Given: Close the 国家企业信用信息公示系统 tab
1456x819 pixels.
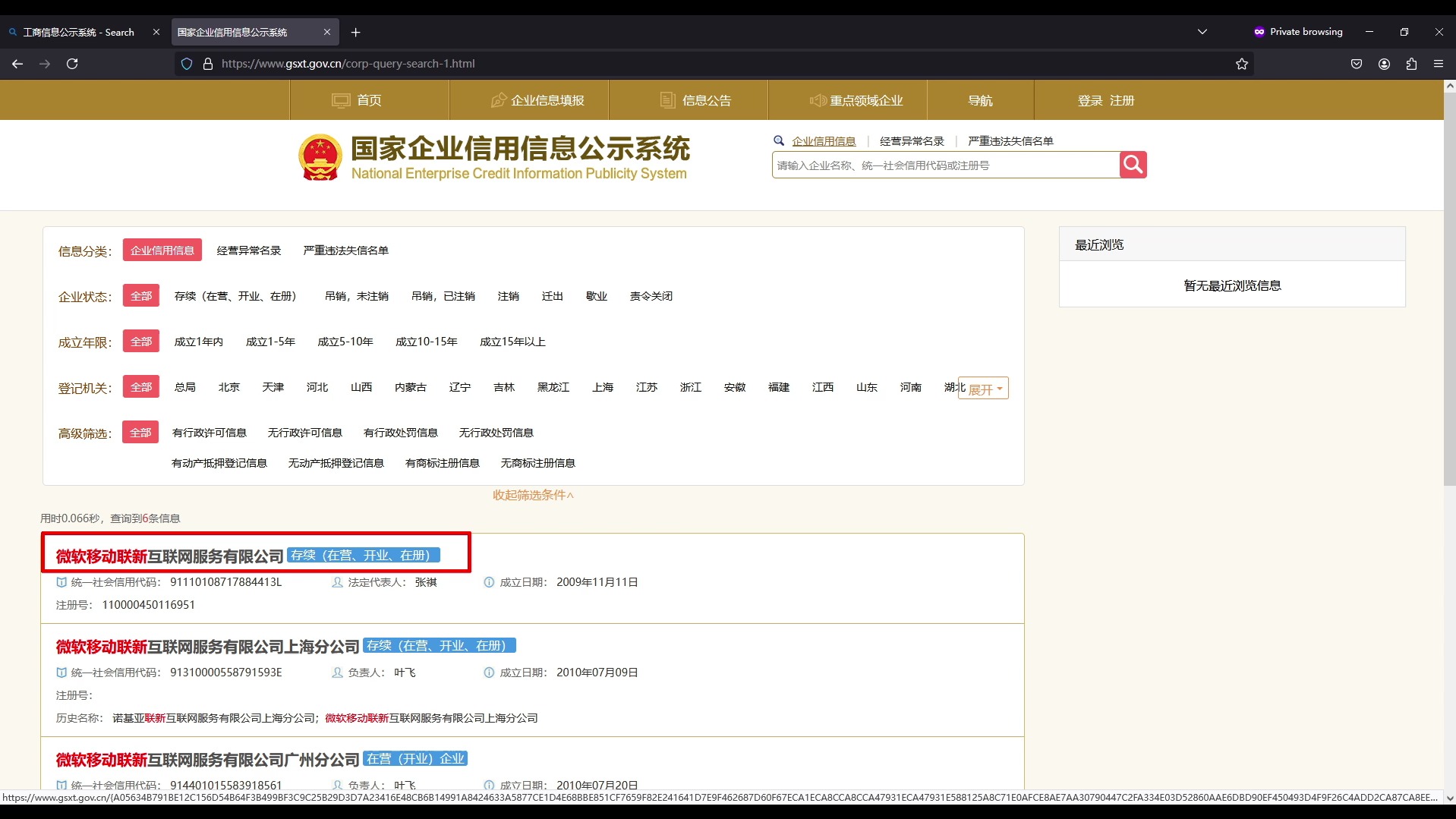Looking at the screenshot, I should coord(327,32).
